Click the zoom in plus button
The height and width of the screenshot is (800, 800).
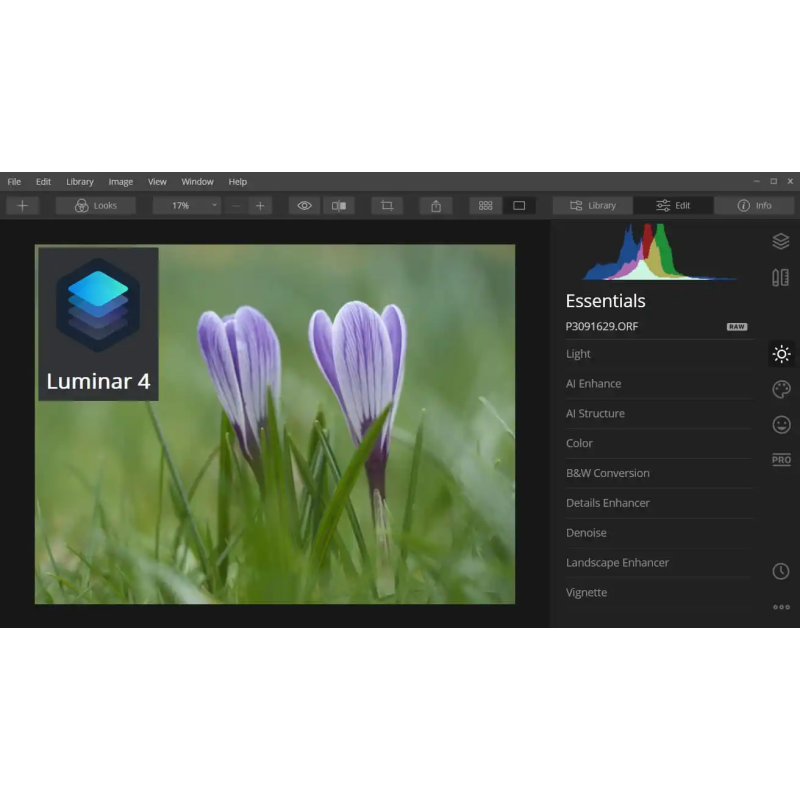click(x=260, y=205)
